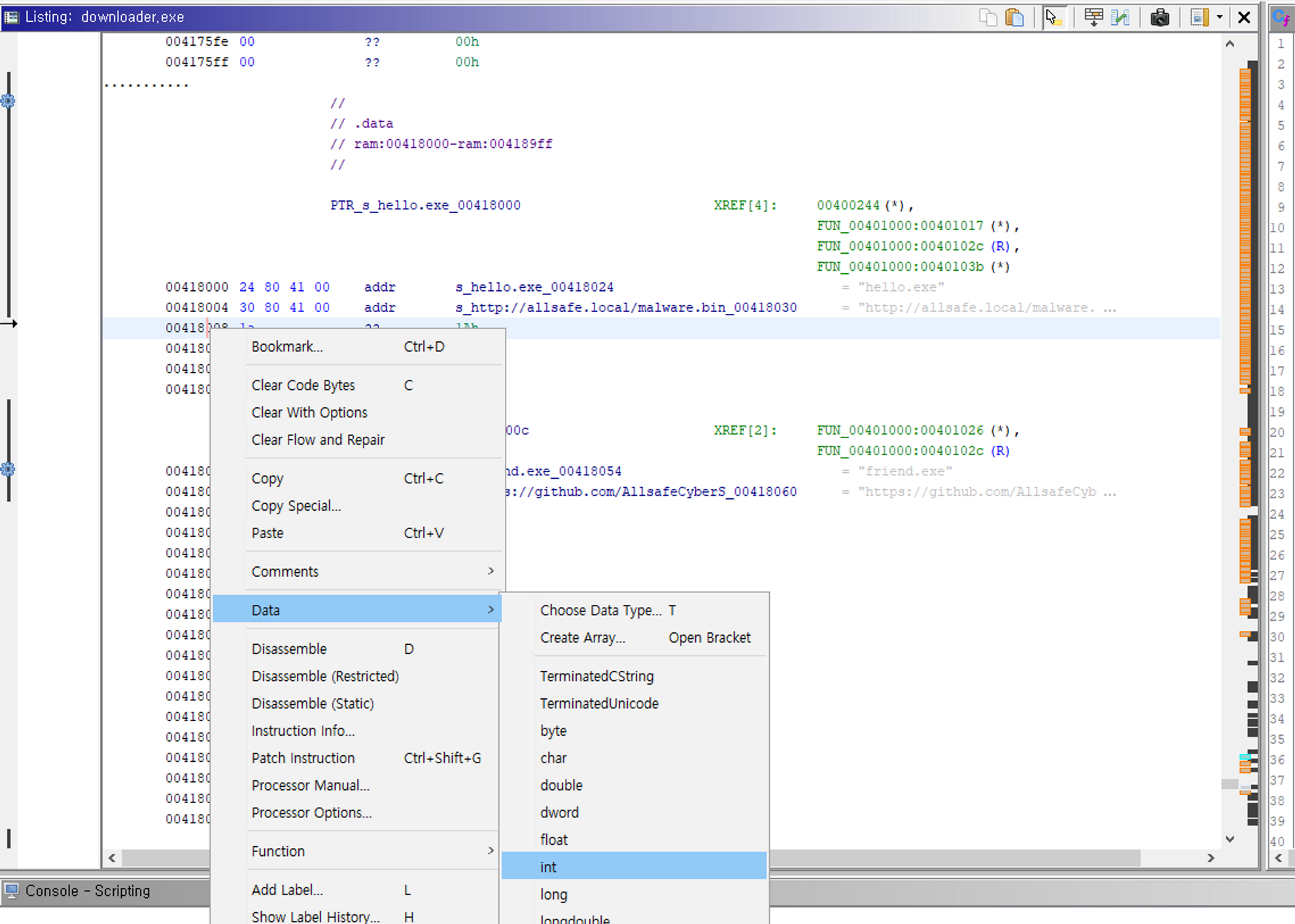Select Patch Instruction entry
The image size is (1295, 924).
[357, 758]
